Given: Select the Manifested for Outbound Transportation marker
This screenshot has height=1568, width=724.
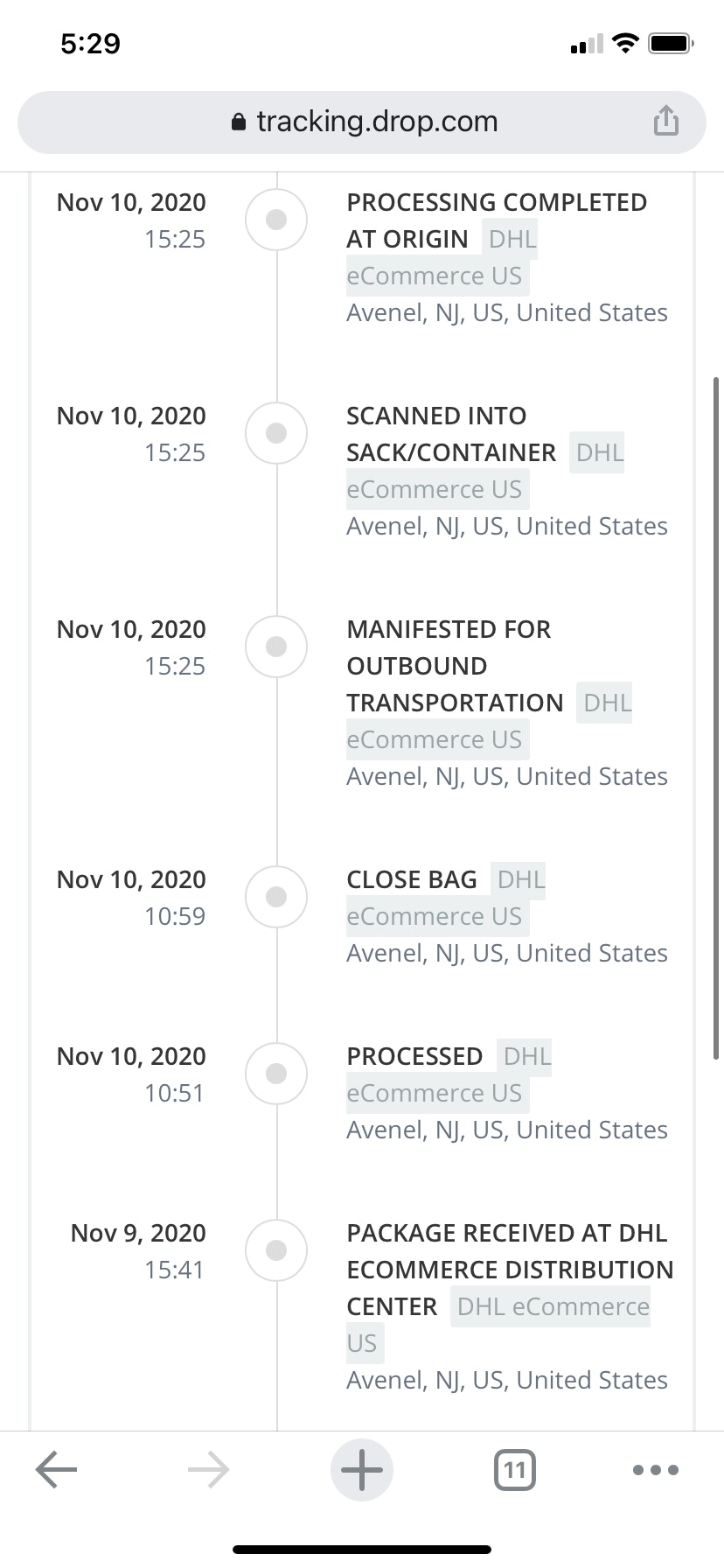Looking at the screenshot, I should 276,647.
